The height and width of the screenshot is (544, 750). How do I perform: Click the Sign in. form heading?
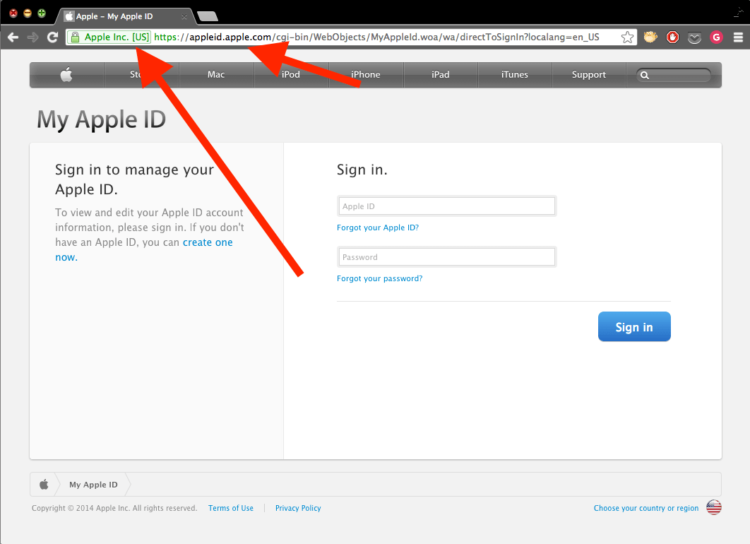tap(362, 170)
